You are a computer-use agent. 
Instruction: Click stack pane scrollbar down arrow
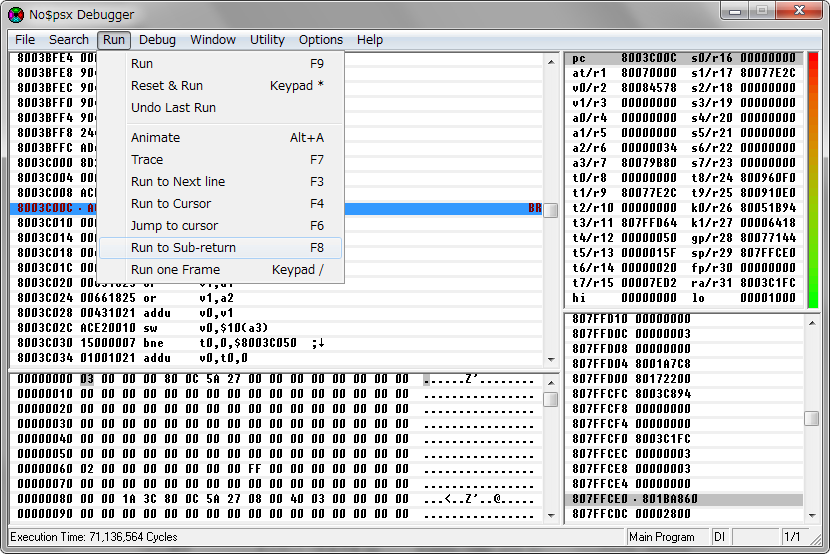click(812, 515)
